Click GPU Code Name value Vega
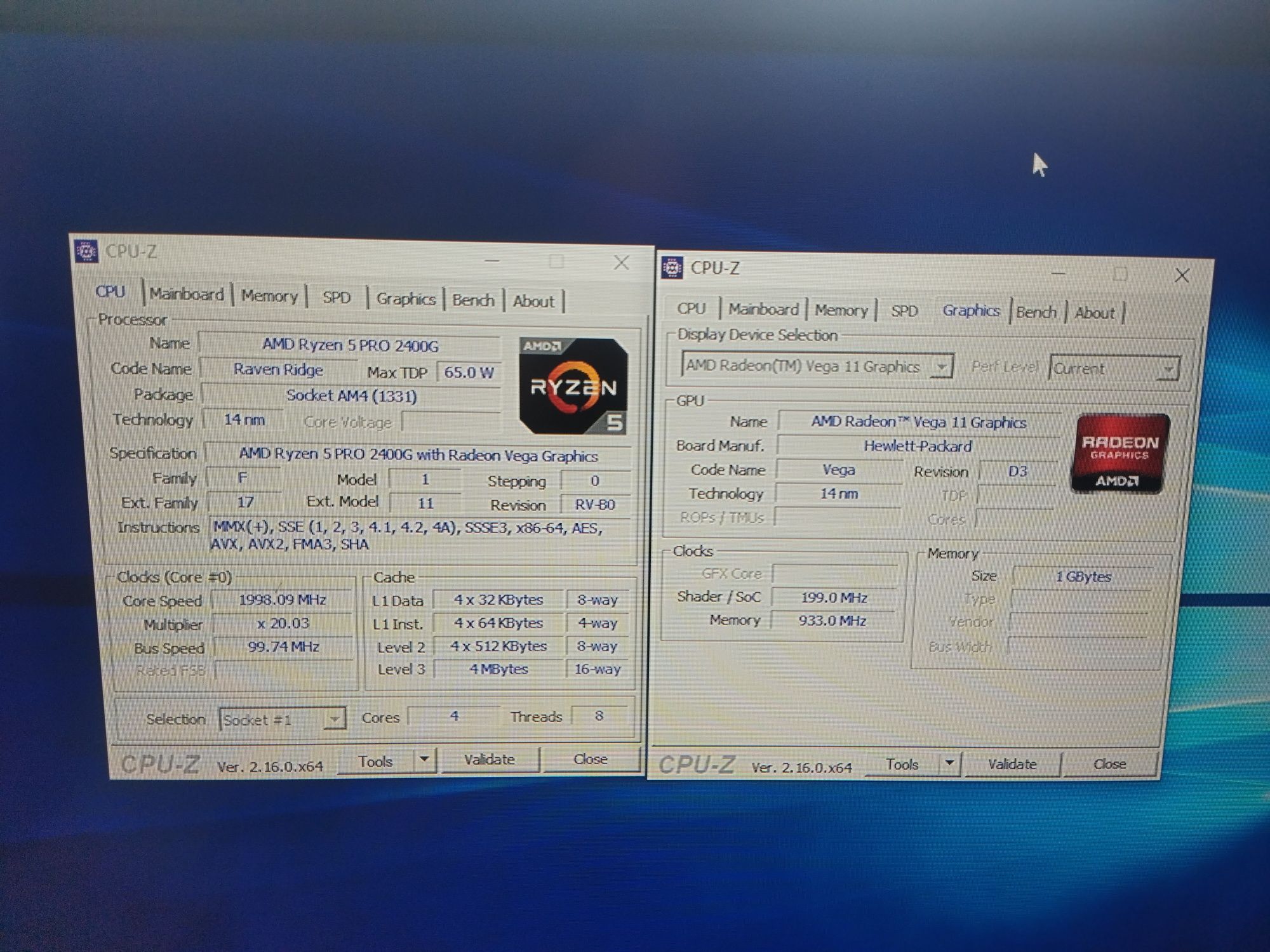The height and width of the screenshot is (952, 1270). pos(838,470)
